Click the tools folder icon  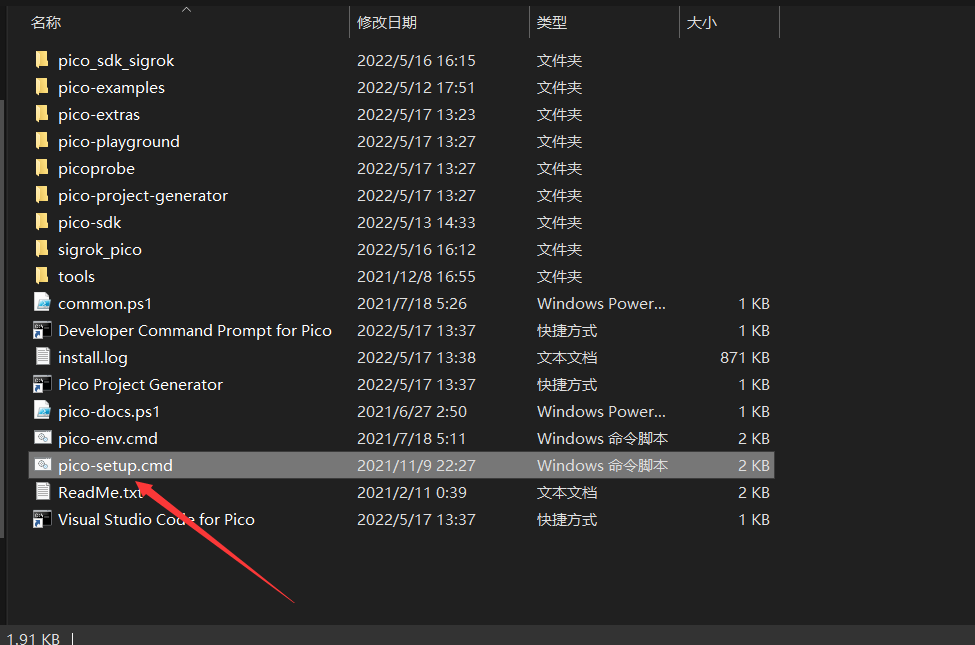point(42,276)
